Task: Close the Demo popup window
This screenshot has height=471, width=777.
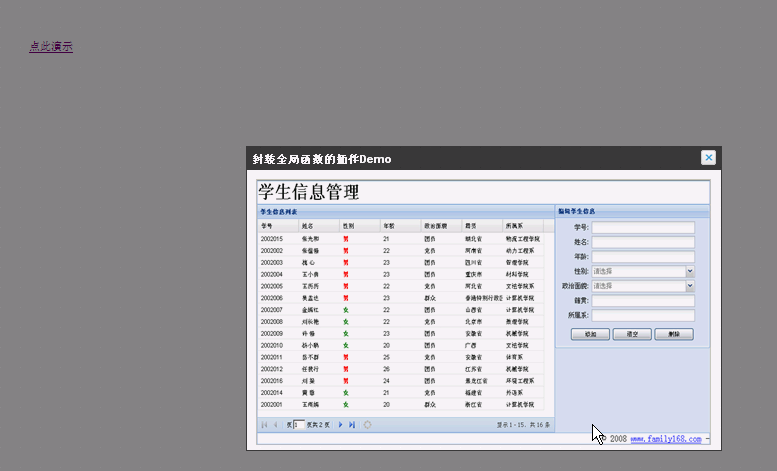Action: coord(709,158)
